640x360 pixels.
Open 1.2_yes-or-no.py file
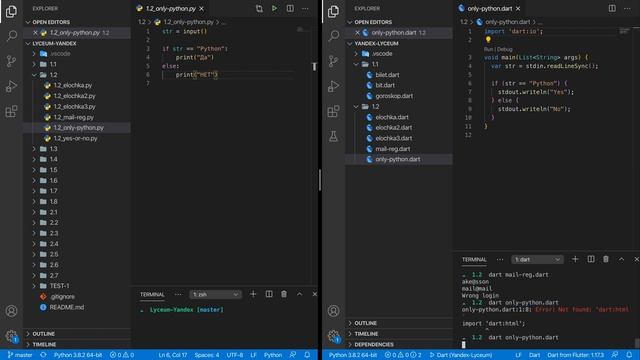pos(76,138)
